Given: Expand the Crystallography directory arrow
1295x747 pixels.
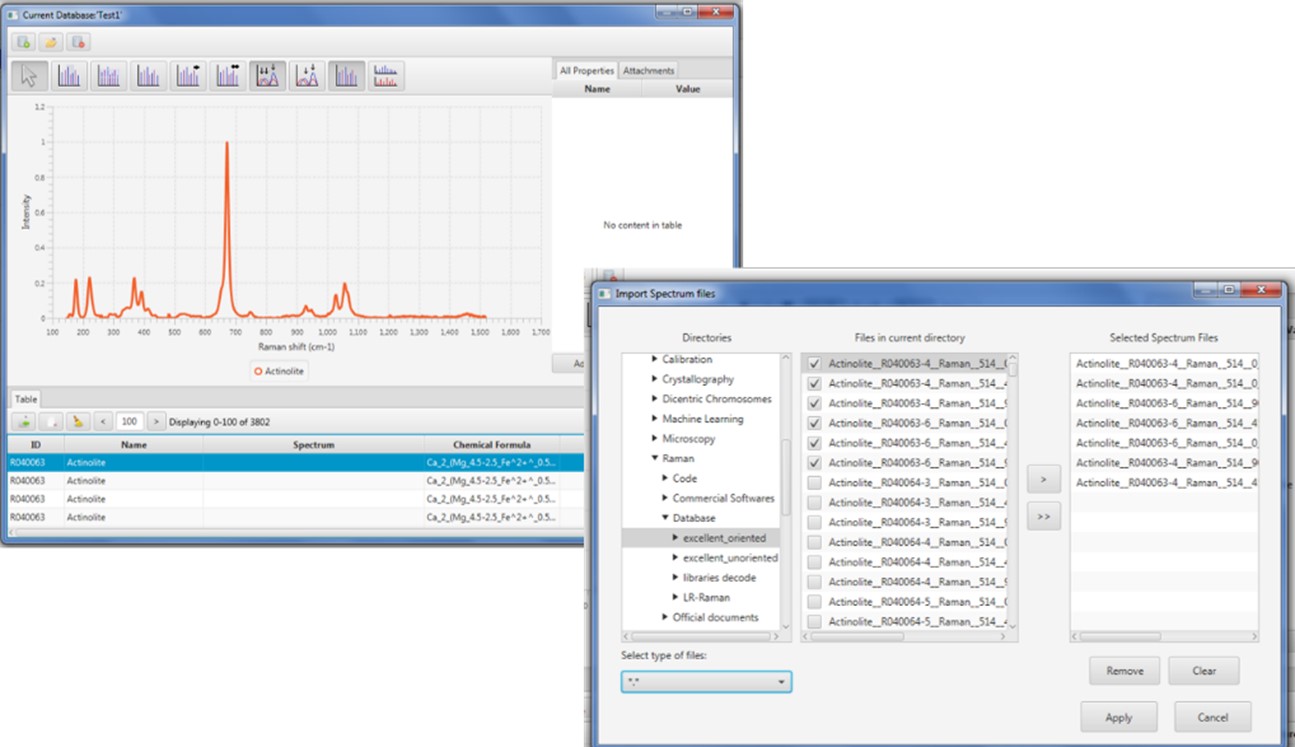Looking at the screenshot, I should (x=655, y=379).
